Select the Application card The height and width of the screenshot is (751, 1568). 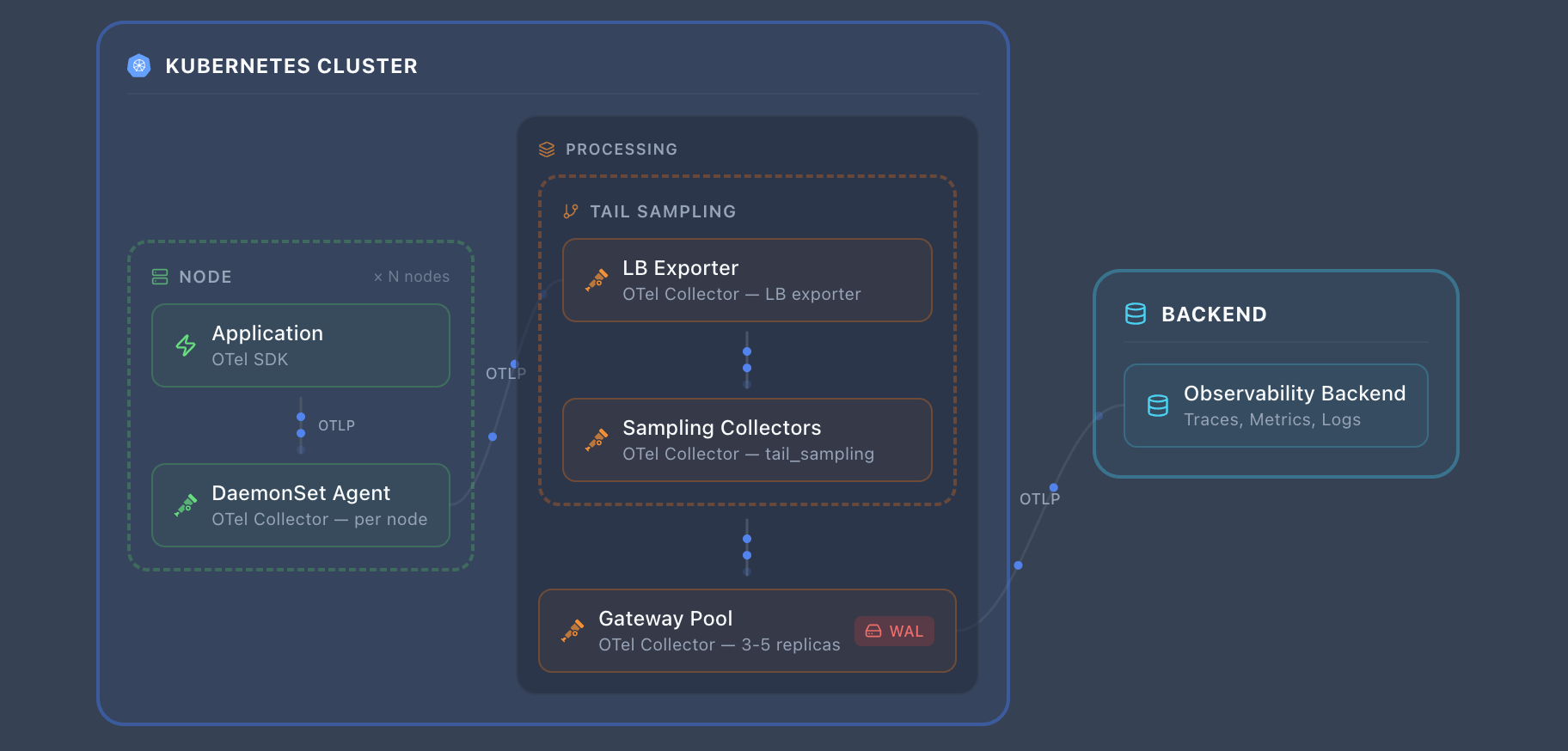[x=301, y=345]
